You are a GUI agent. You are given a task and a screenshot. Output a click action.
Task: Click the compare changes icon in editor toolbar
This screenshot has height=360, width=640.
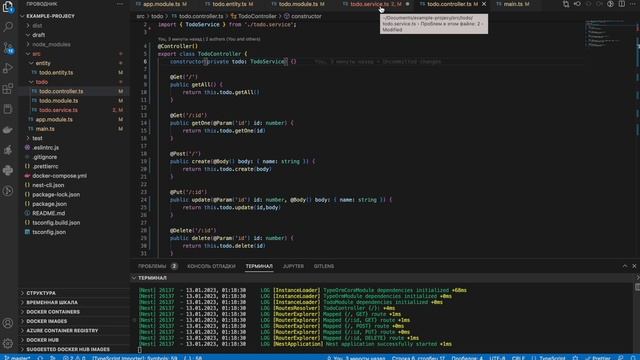566,4
